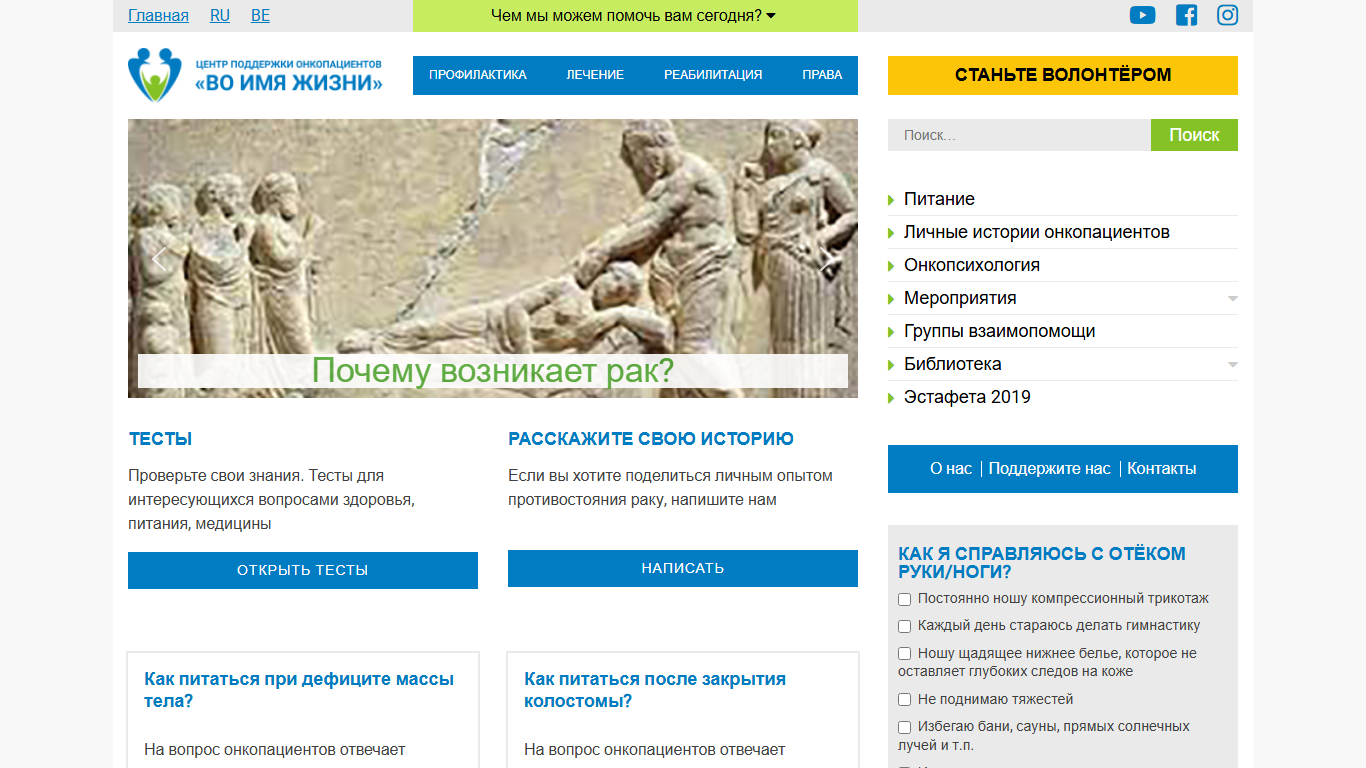Click the Главная link
Image resolution: width=1366 pixels, height=768 pixels.
point(158,16)
